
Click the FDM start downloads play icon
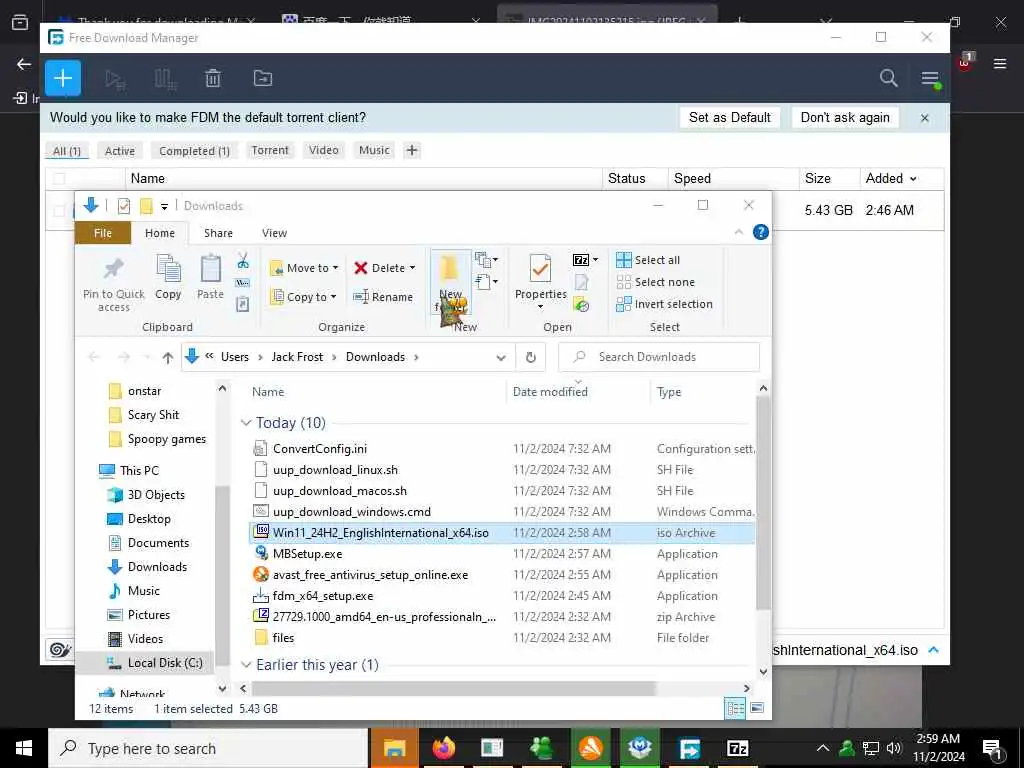(115, 79)
